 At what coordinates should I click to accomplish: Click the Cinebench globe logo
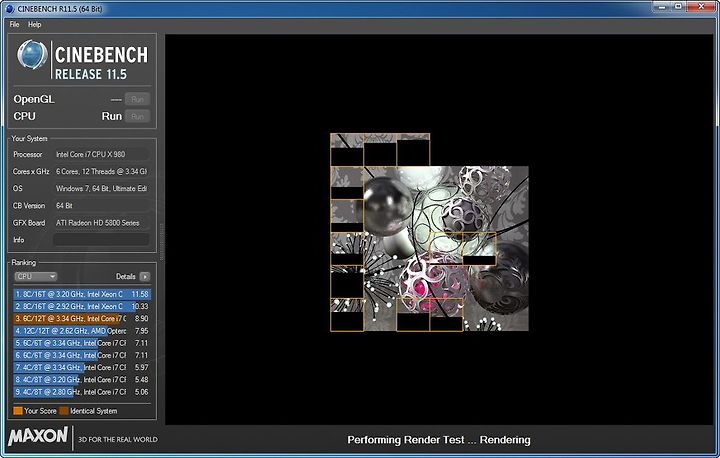click(32, 55)
